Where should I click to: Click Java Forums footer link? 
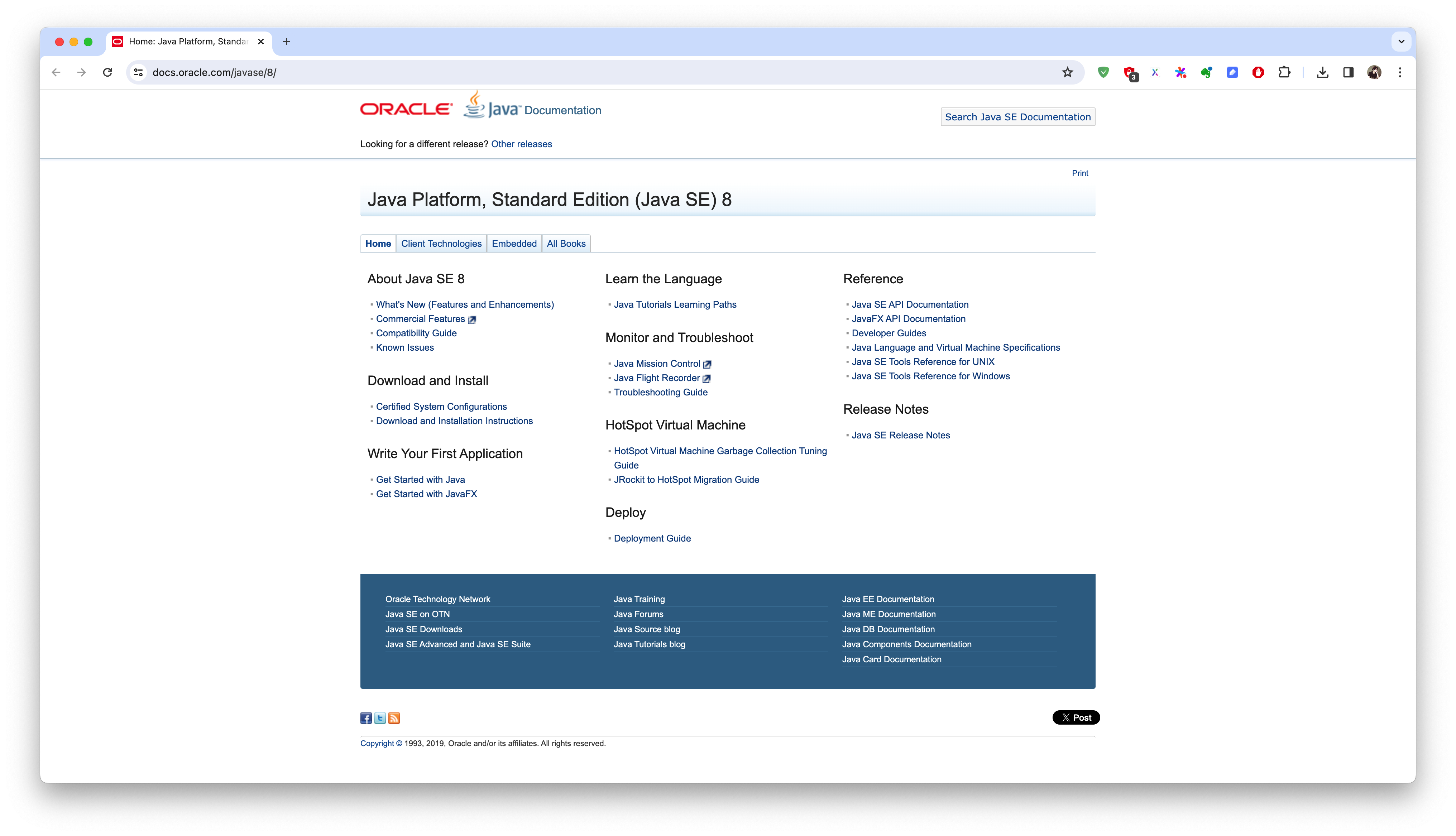point(638,614)
